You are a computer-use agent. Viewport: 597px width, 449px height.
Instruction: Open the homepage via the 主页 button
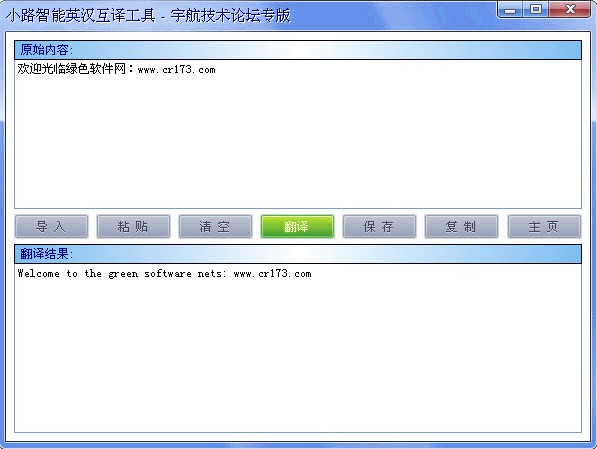[544, 227]
